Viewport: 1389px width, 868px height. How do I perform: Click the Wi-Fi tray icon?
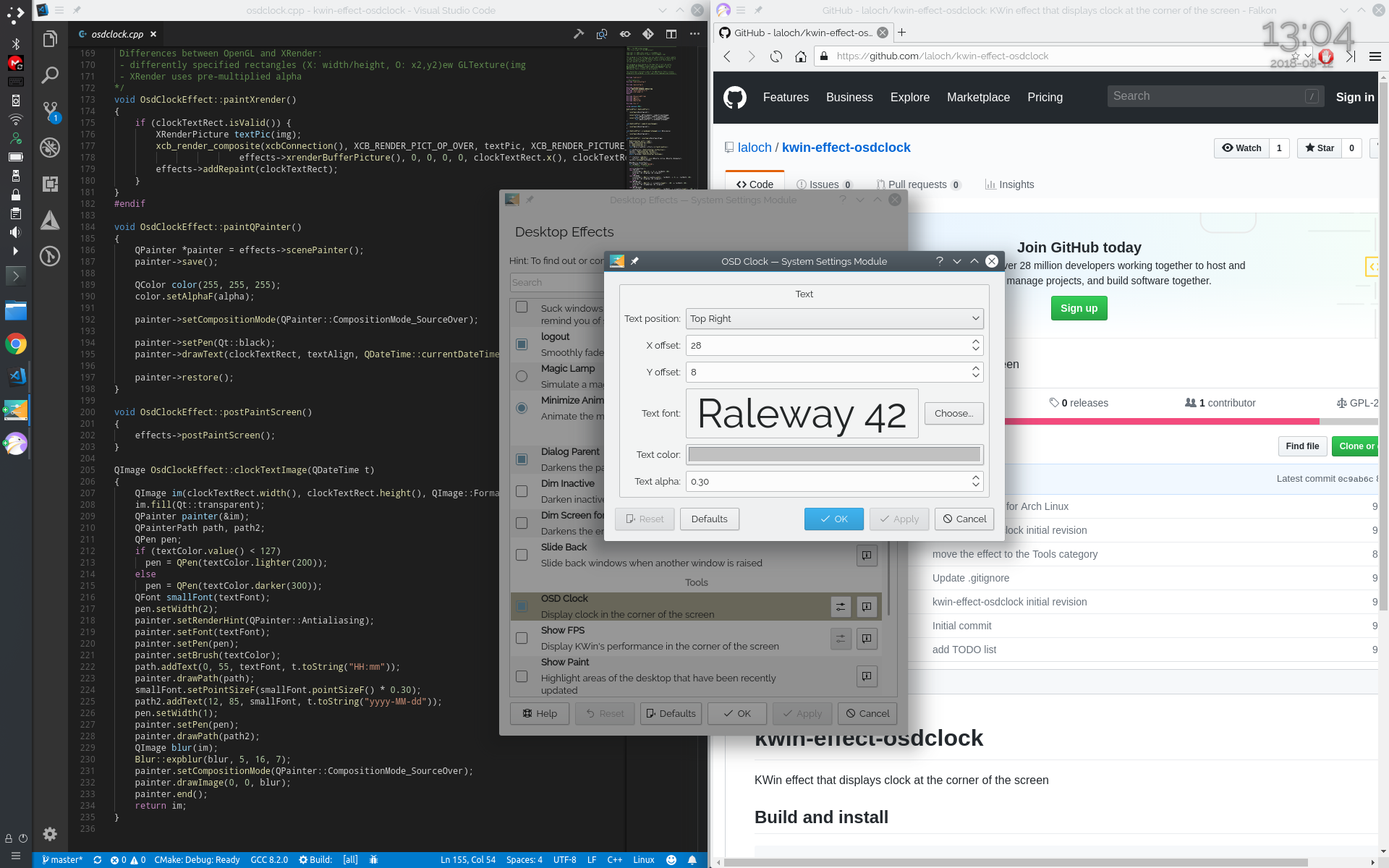[16, 119]
